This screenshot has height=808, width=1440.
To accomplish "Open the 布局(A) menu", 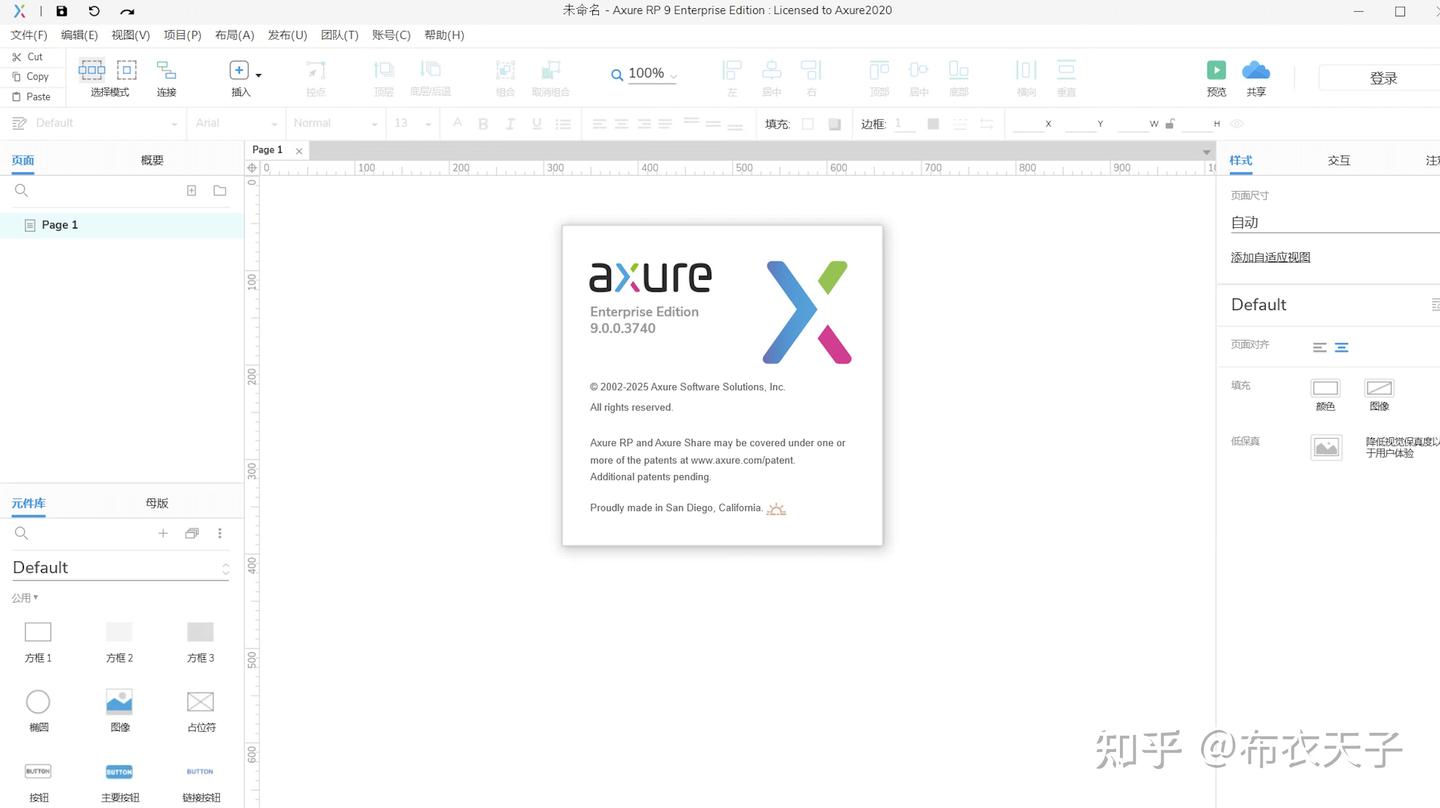I will tap(235, 35).
